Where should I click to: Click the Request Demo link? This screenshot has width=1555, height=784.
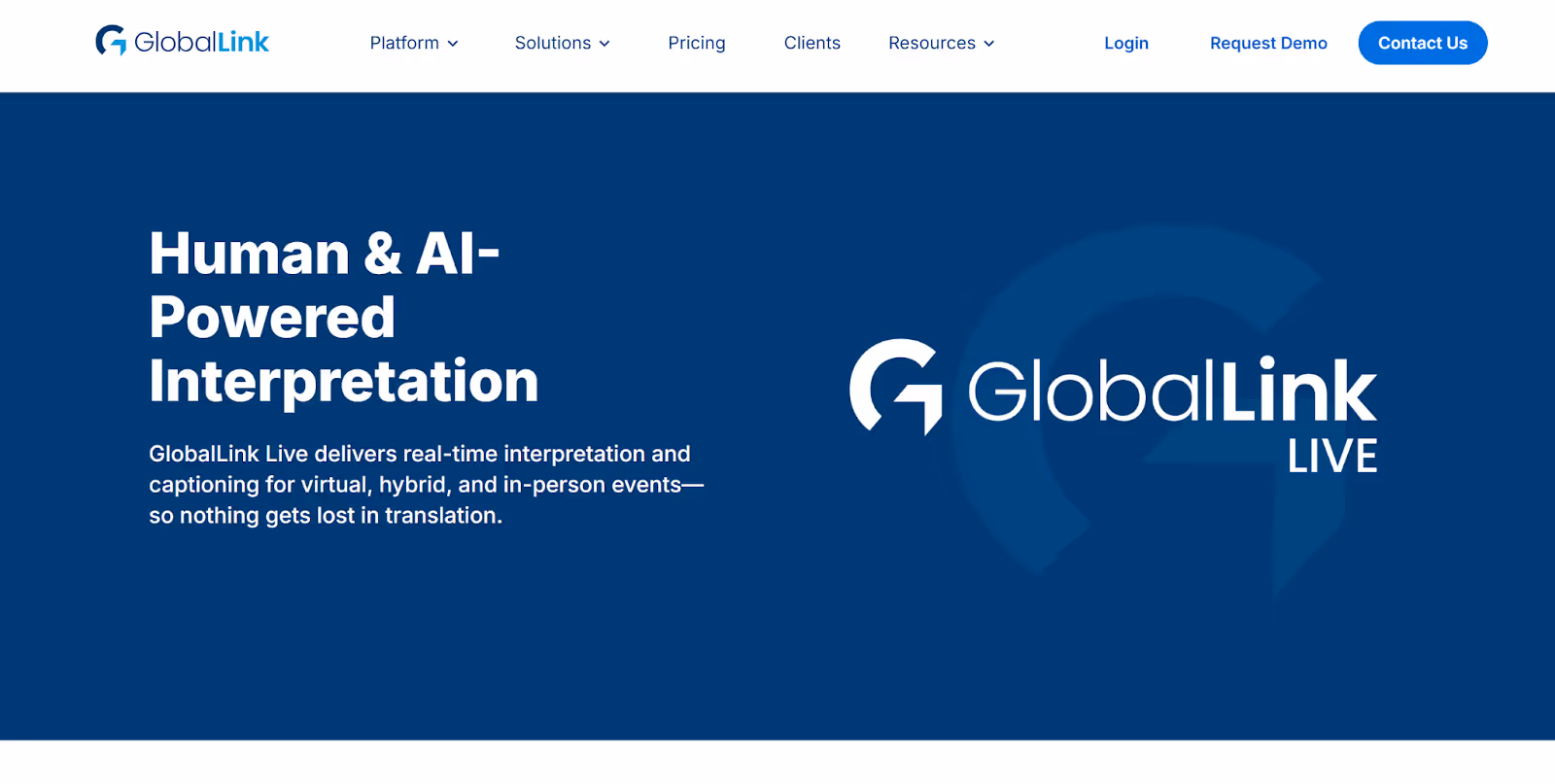1268,43
